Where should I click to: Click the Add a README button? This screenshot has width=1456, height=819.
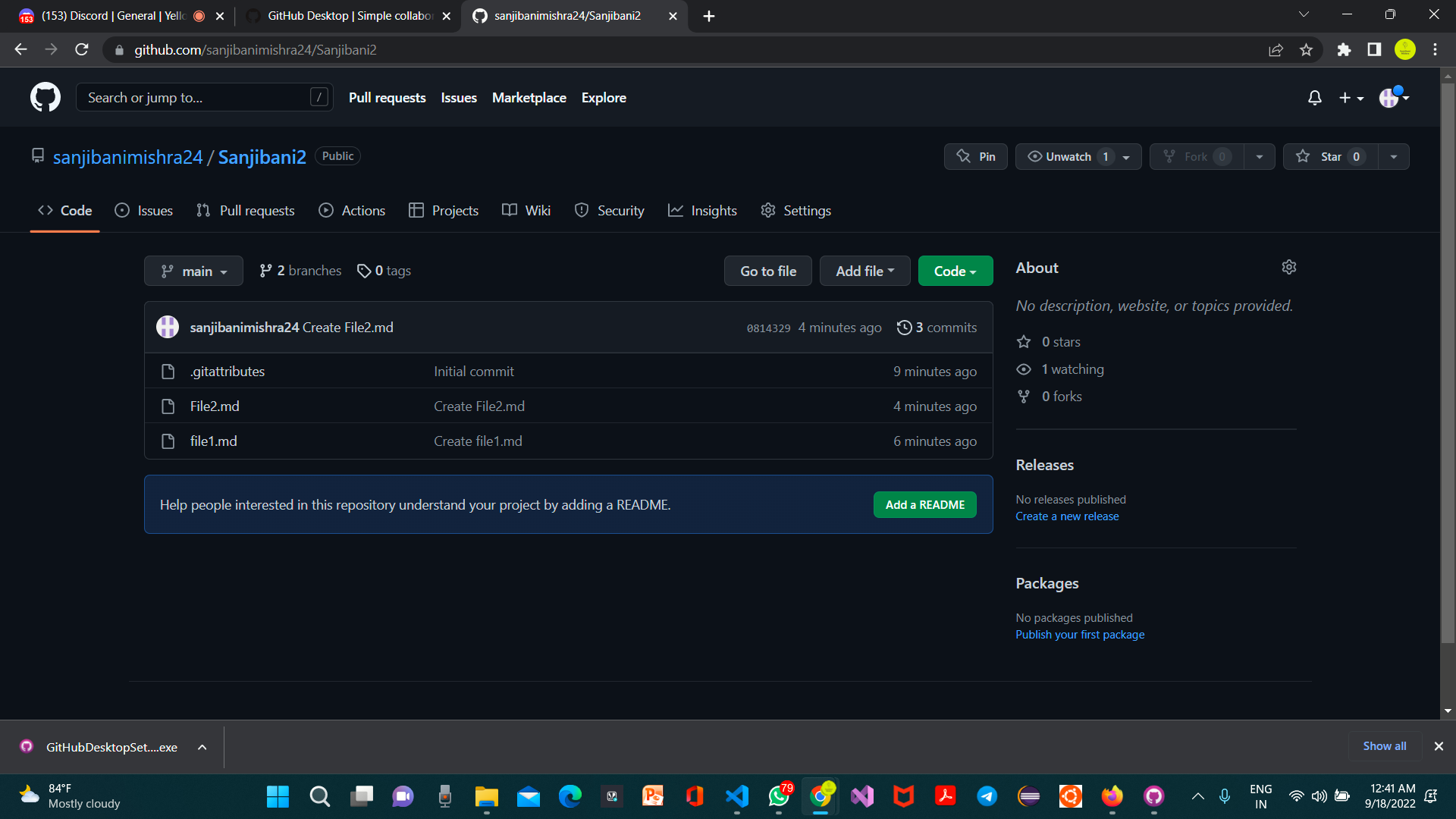(924, 505)
